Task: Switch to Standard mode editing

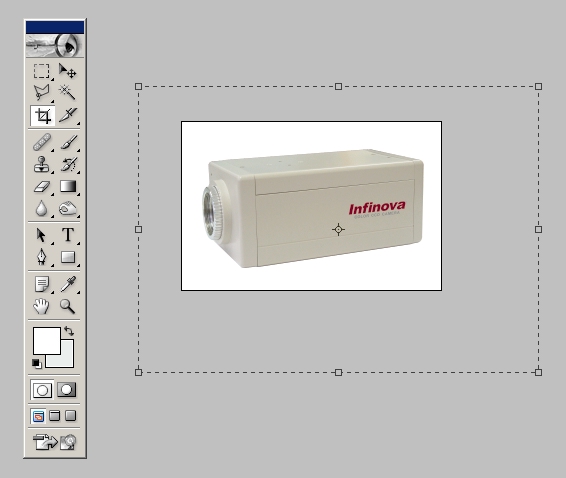Action: 42,390
